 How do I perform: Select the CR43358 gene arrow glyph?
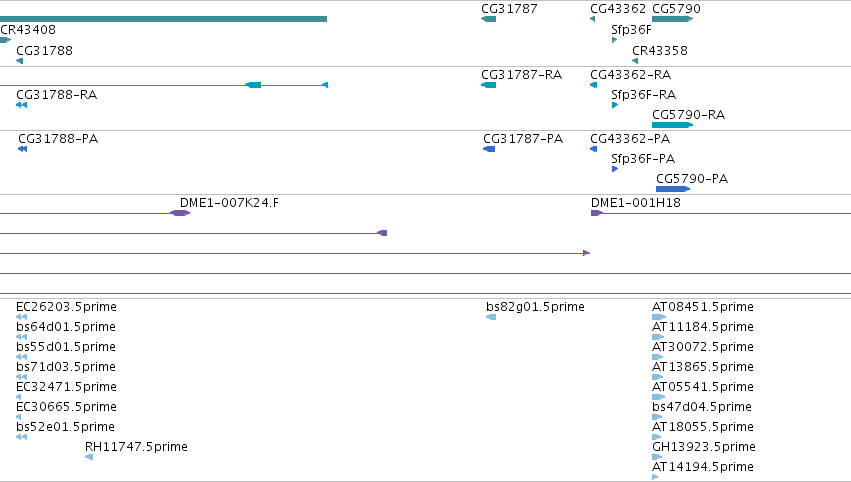tap(635, 61)
